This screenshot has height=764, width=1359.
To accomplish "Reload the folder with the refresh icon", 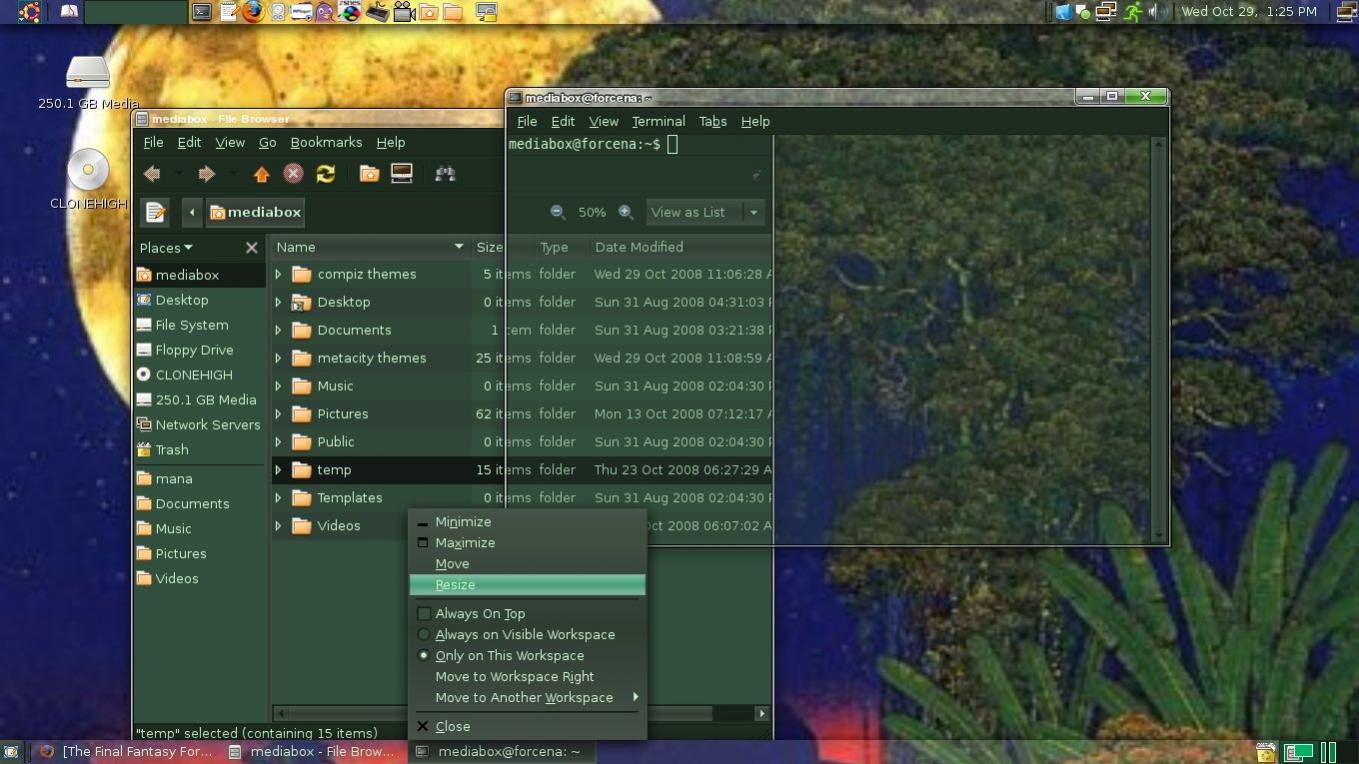I will pos(325,174).
